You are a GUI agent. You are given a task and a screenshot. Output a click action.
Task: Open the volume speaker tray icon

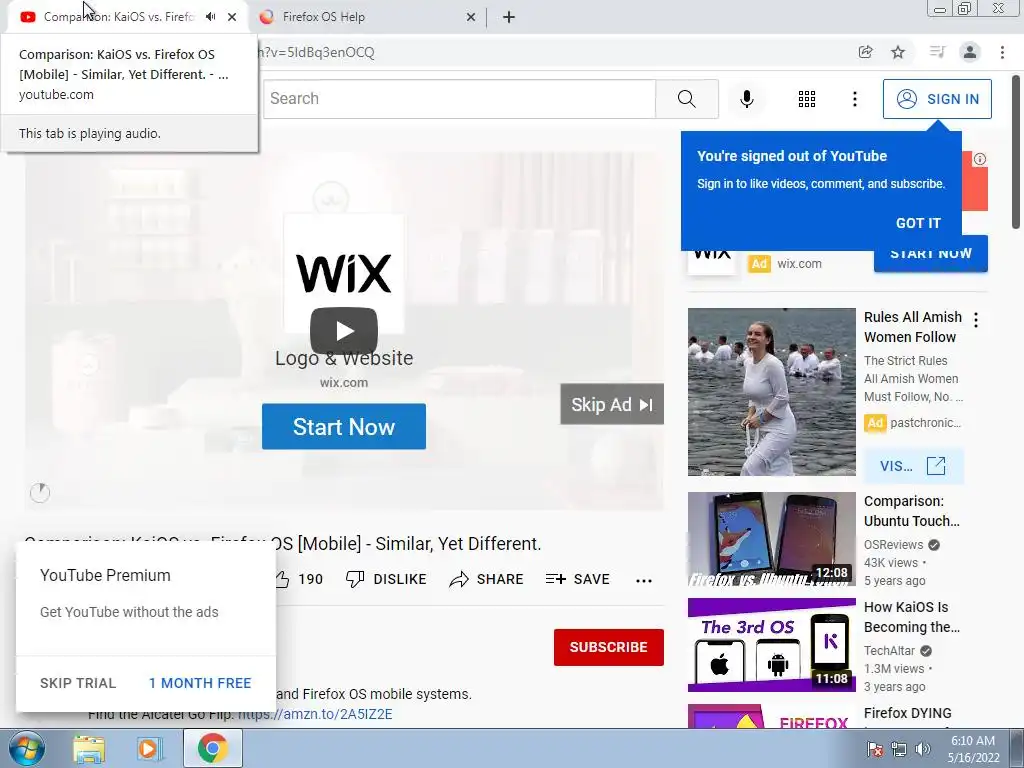coord(922,749)
